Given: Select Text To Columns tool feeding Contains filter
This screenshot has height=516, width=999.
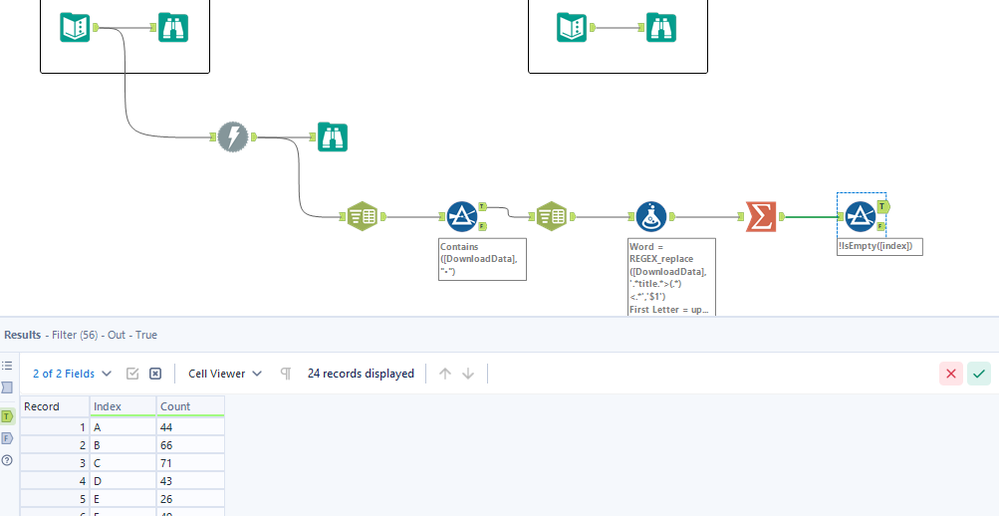Looking at the screenshot, I should click(x=362, y=217).
